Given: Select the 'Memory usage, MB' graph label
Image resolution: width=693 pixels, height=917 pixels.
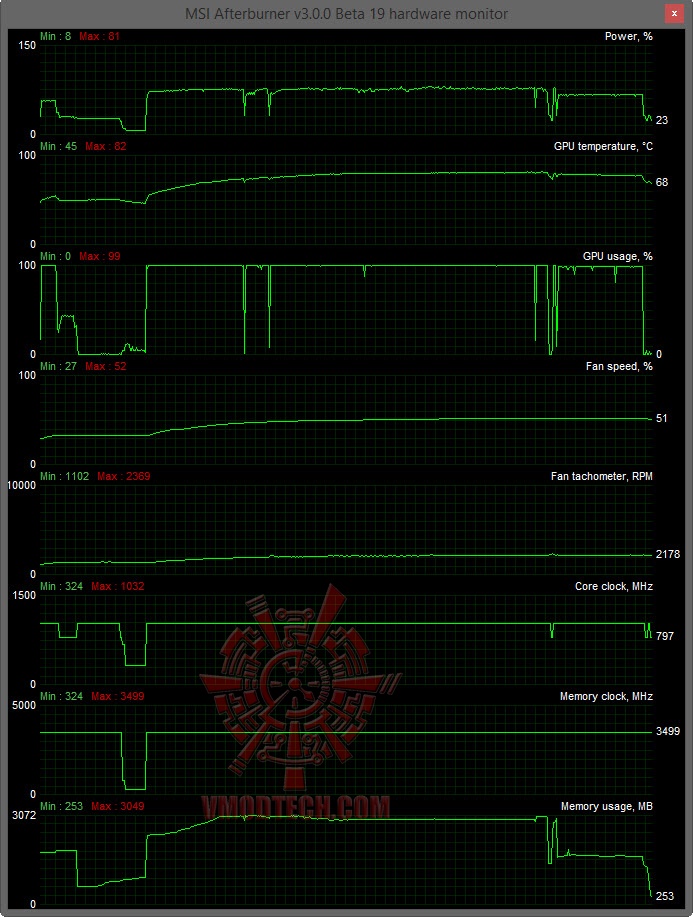Looking at the screenshot, I should [607, 806].
